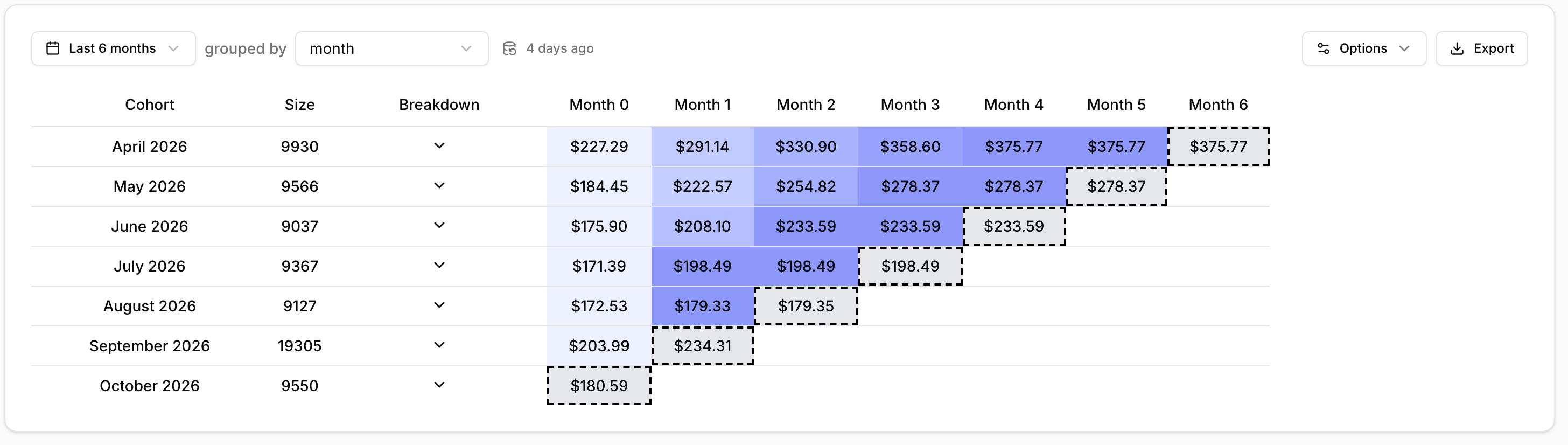
Task: Expand breakdown for October 2026 cohort
Action: [439, 385]
